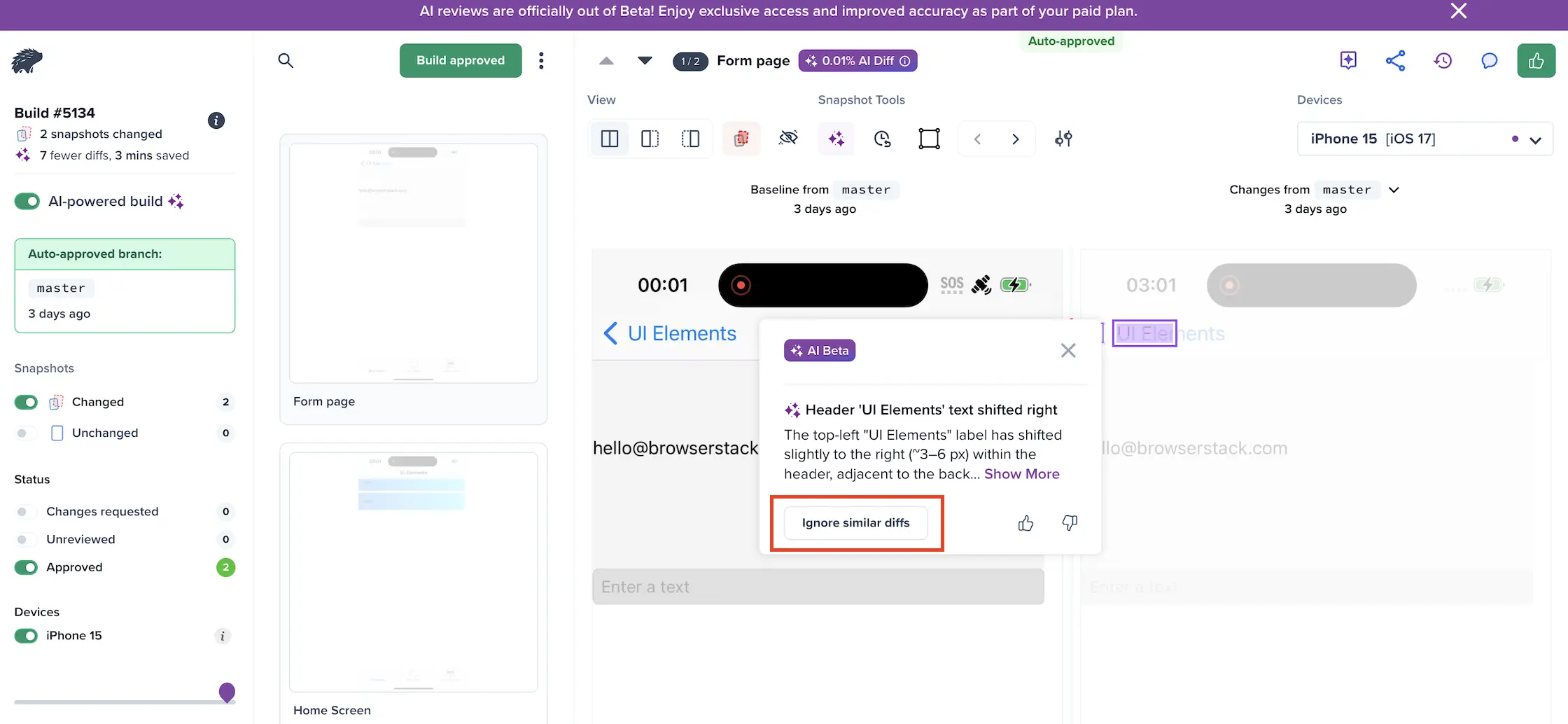Open the comments speech bubble icon
This screenshot has width=1568, height=724.
[1489, 61]
